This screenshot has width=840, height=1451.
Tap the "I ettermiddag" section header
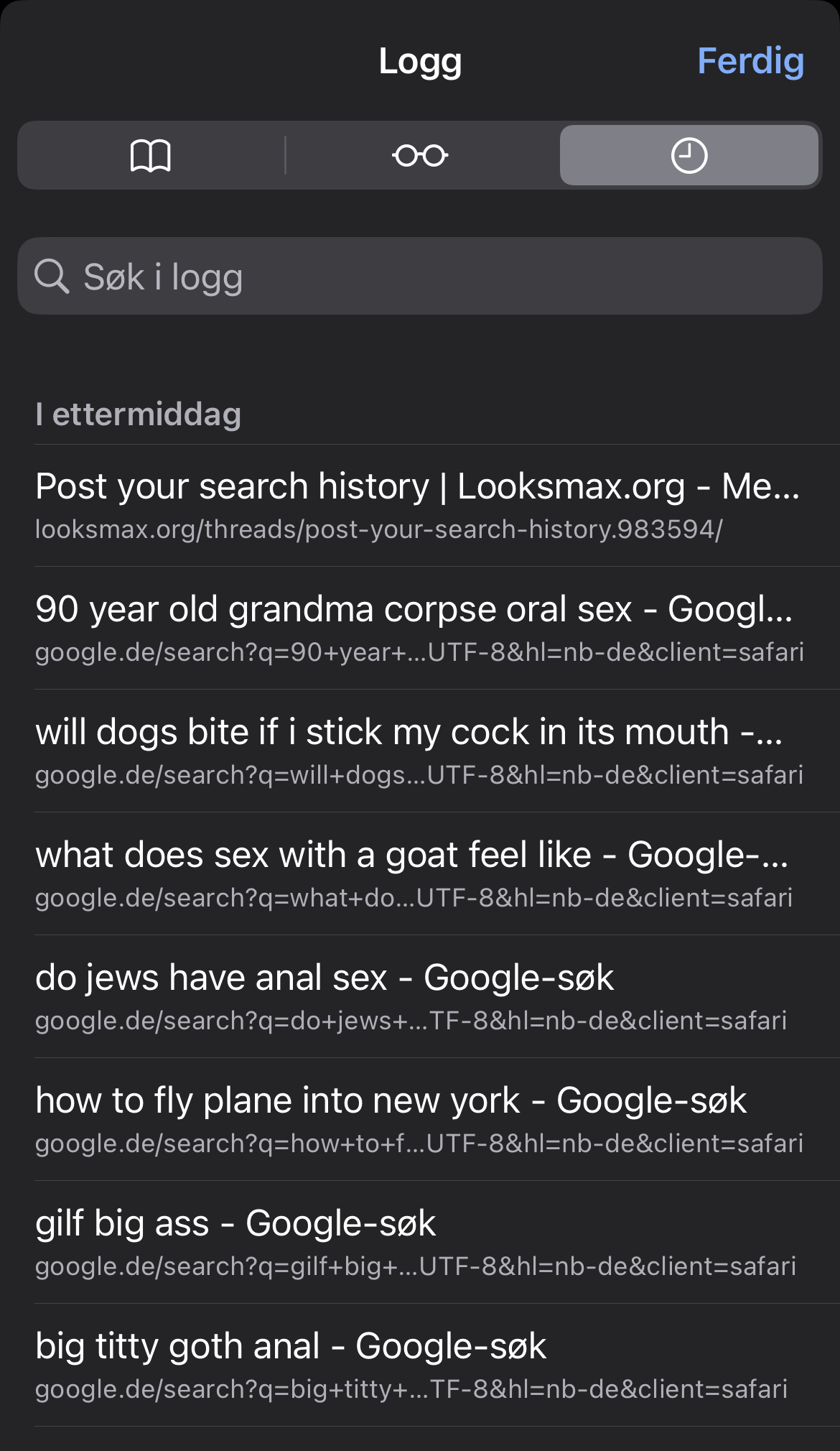point(138,414)
